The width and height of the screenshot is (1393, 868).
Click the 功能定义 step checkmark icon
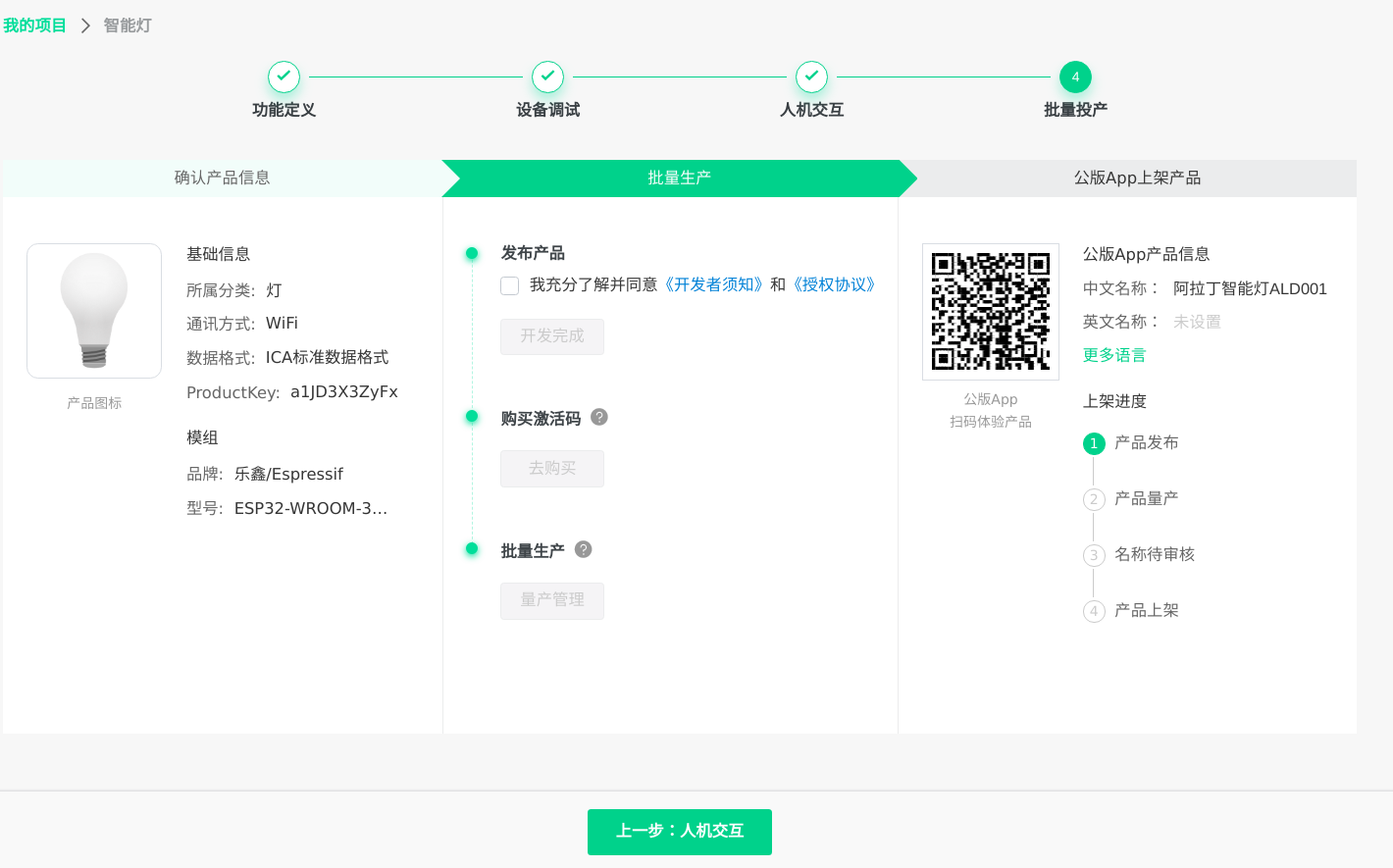click(x=284, y=77)
